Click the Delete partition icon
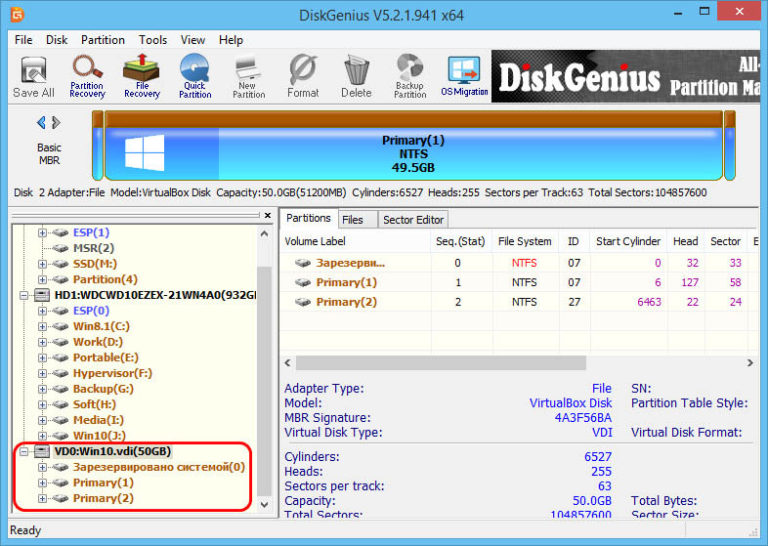 click(x=356, y=76)
